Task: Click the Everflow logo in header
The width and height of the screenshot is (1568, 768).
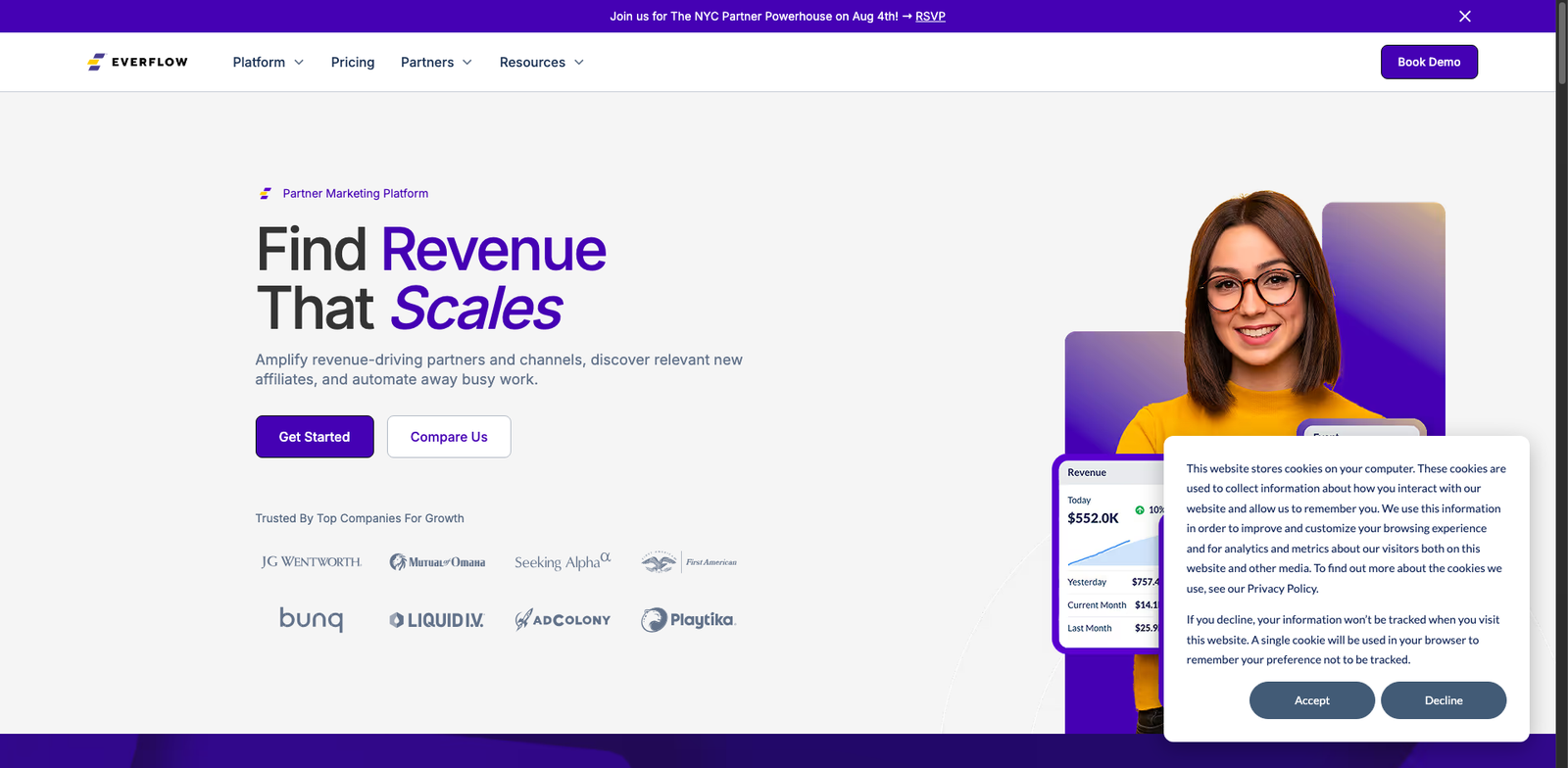Action: (x=137, y=62)
